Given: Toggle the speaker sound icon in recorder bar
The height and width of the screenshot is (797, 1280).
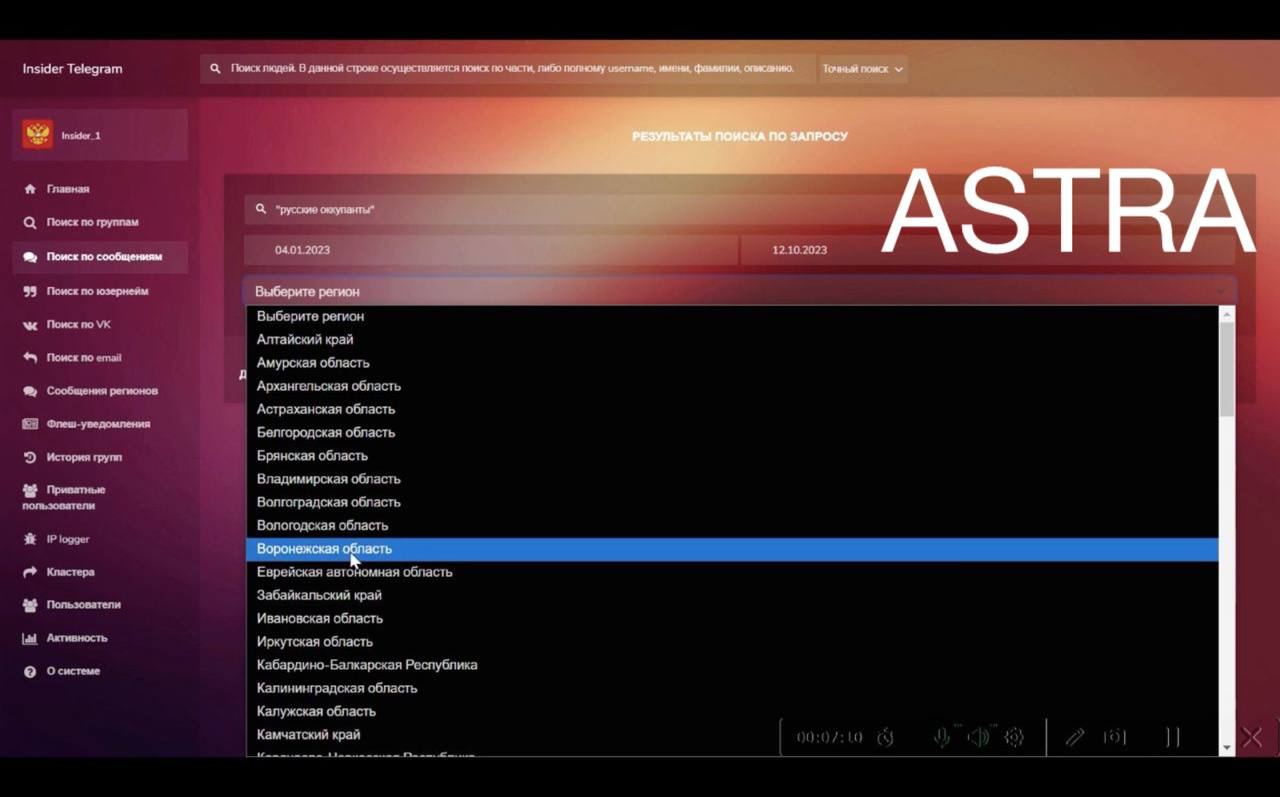Looking at the screenshot, I should point(979,737).
